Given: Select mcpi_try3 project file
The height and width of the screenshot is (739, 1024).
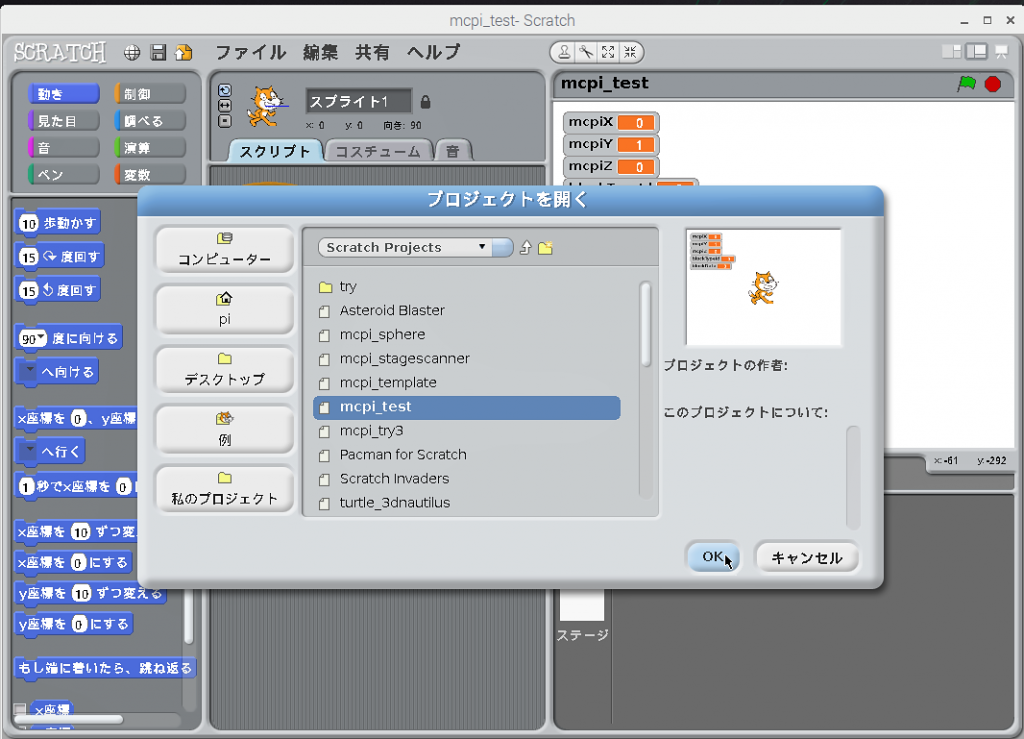Looking at the screenshot, I should 467,431.
